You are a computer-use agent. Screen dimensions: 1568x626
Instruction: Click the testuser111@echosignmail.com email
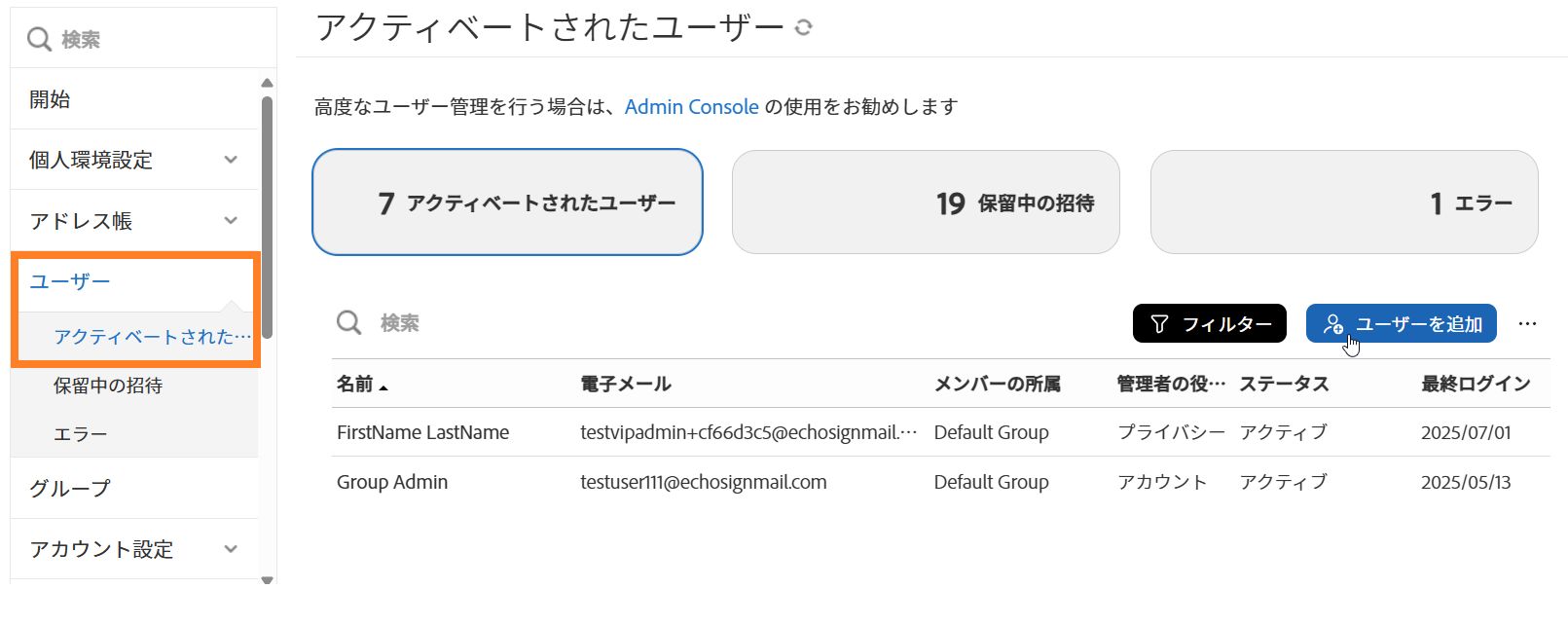[x=704, y=482]
